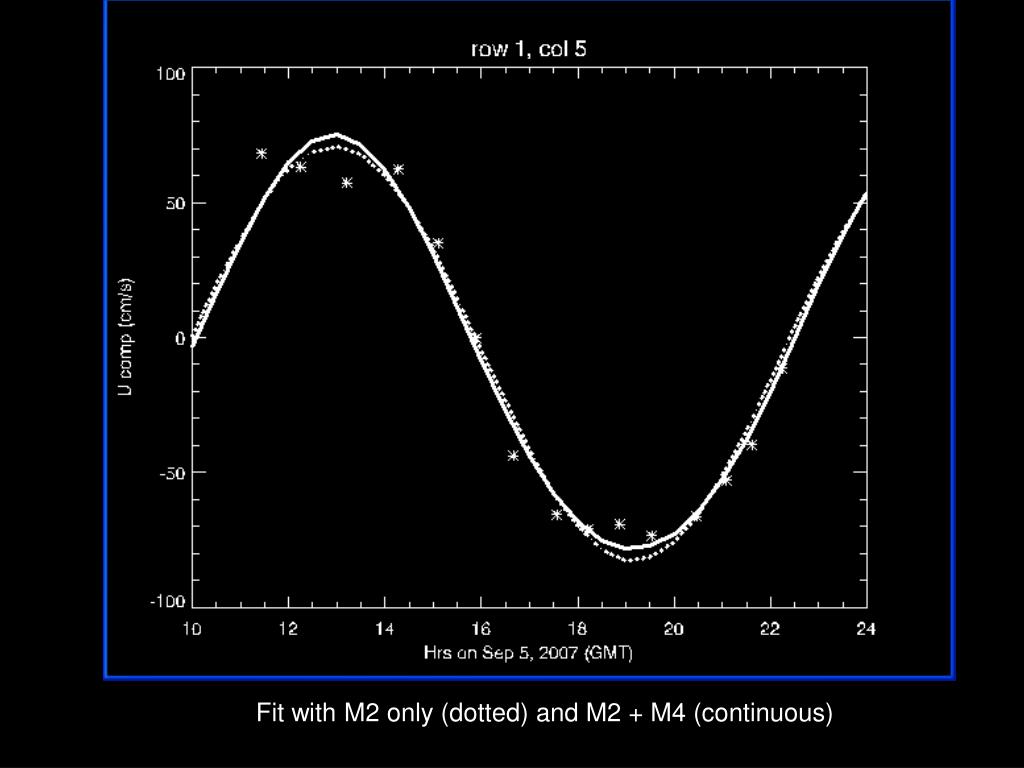Click the x-axis tick value 16
This screenshot has height=768, width=1024.
481,629
